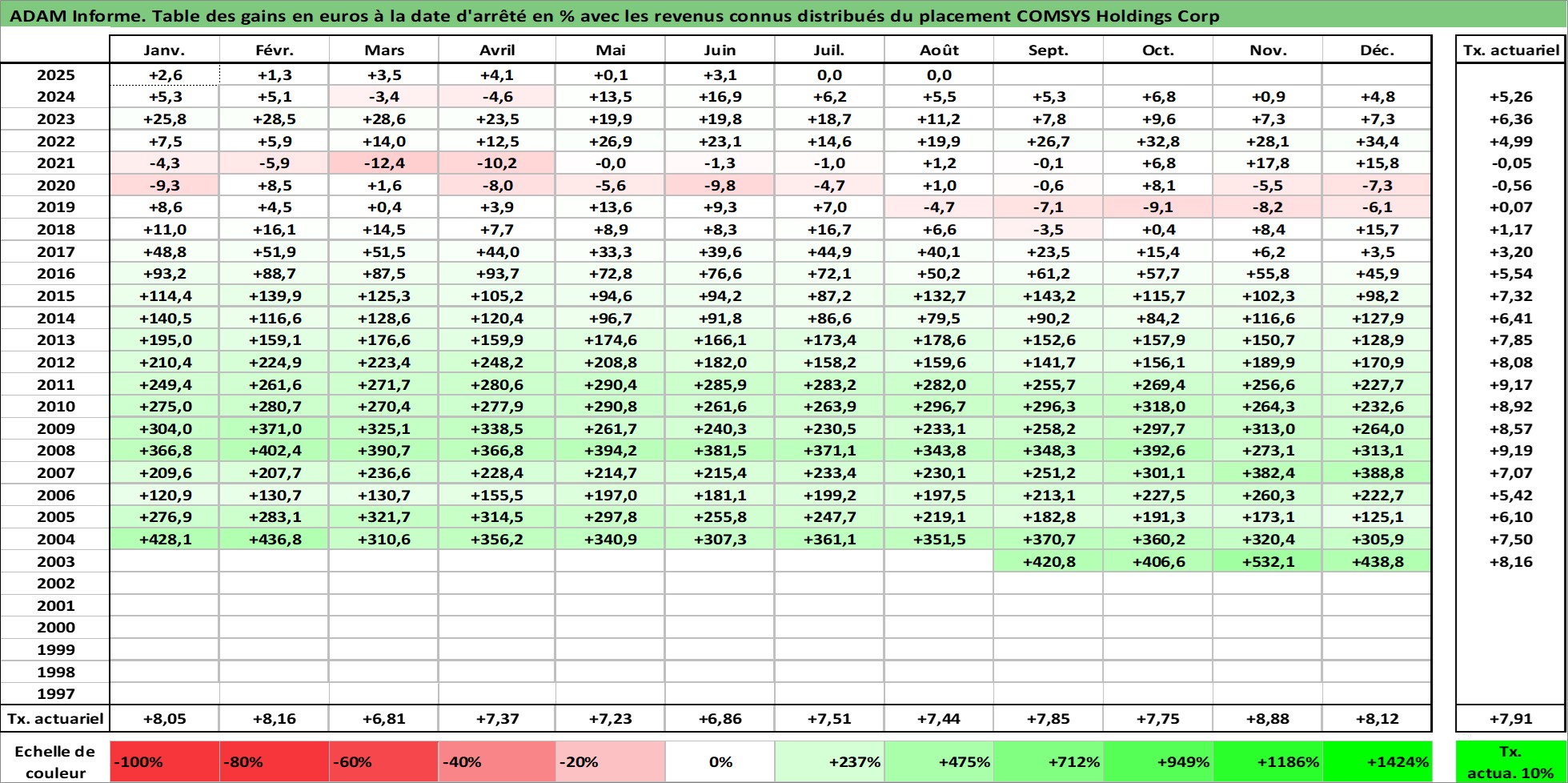1568x783 pixels.
Task: Select the 2025 August cell '0,0'
Action: [939, 74]
